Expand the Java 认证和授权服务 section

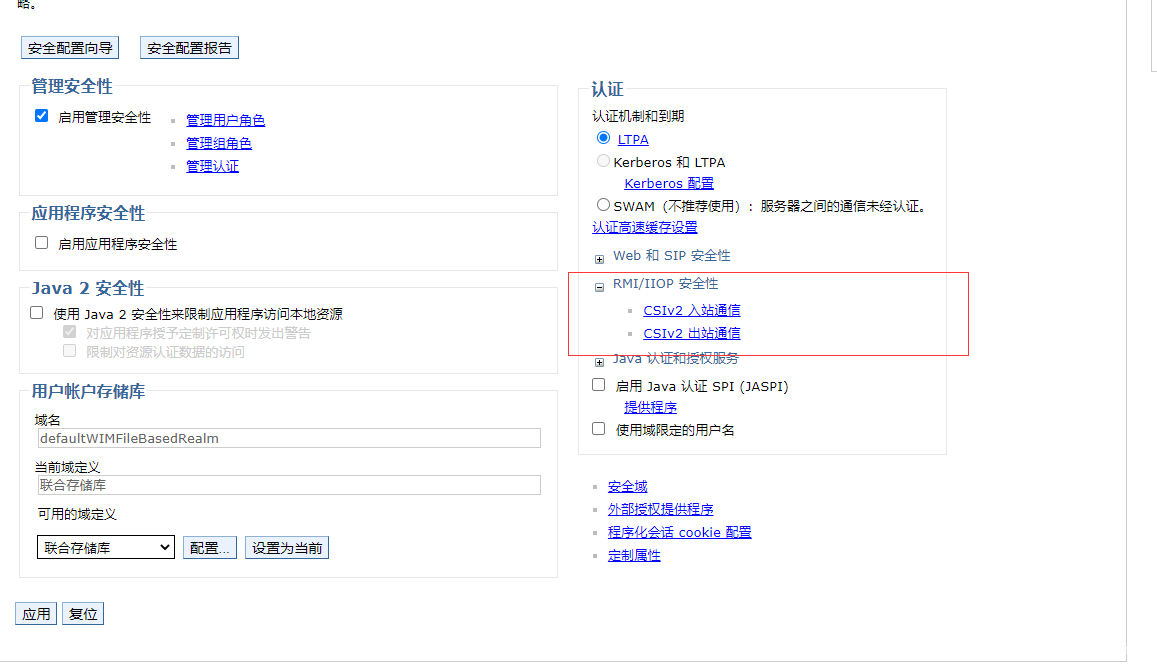[600, 362]
